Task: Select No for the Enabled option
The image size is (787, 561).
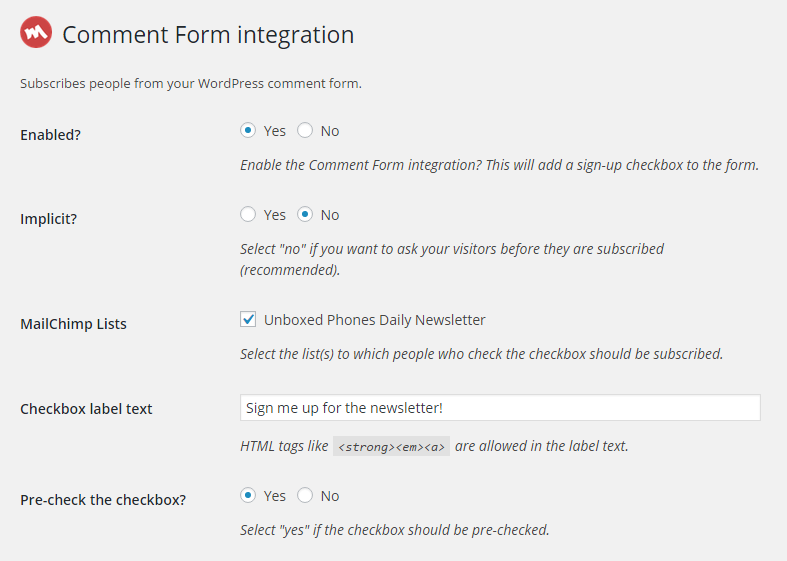Action: pyautogui.click(x=305, y=130)
